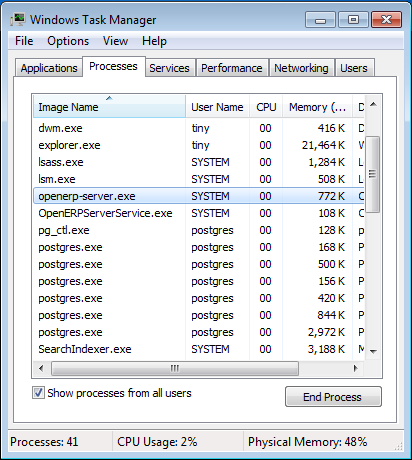
Task: Click the End Process button
Action: point(333,397)
